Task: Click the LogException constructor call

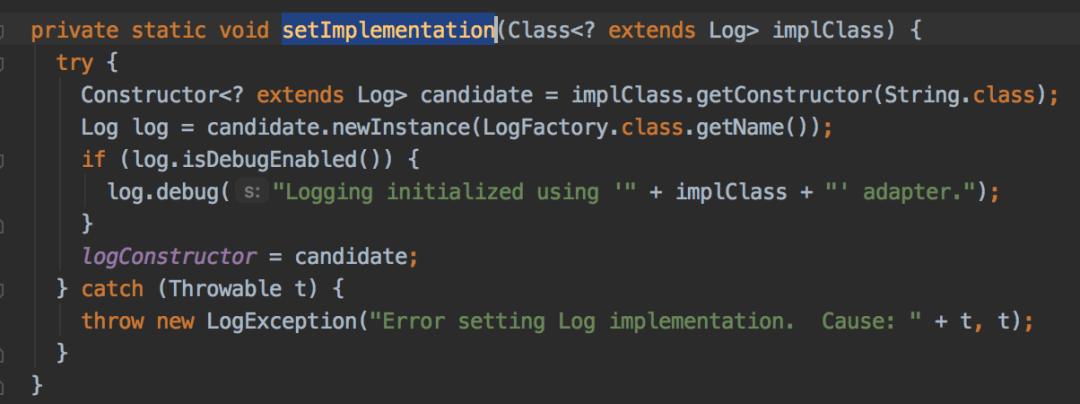Action: tap(282, 321)
